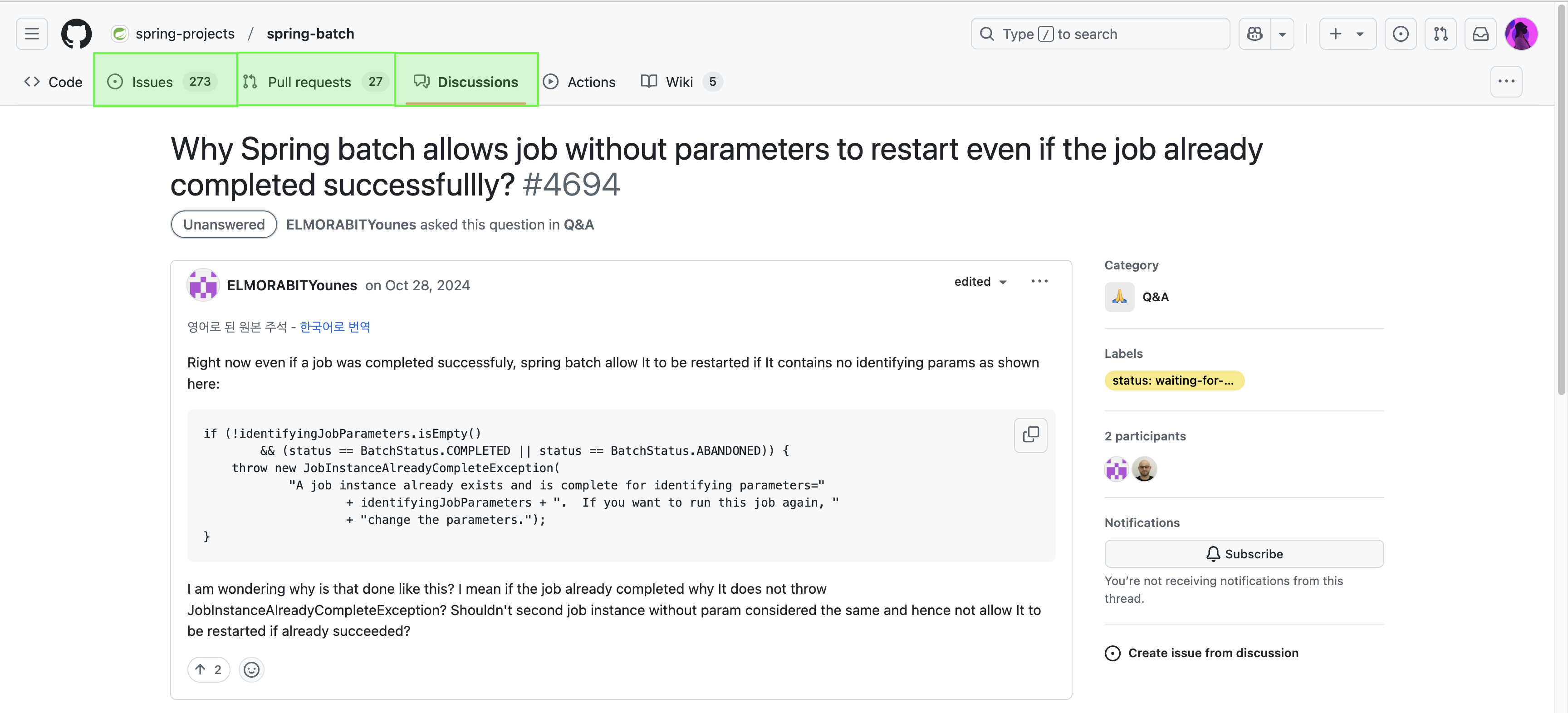Click the discussion number #4694
The width and height of the screenshot is (1568, 713).
[x=571, y=184]
